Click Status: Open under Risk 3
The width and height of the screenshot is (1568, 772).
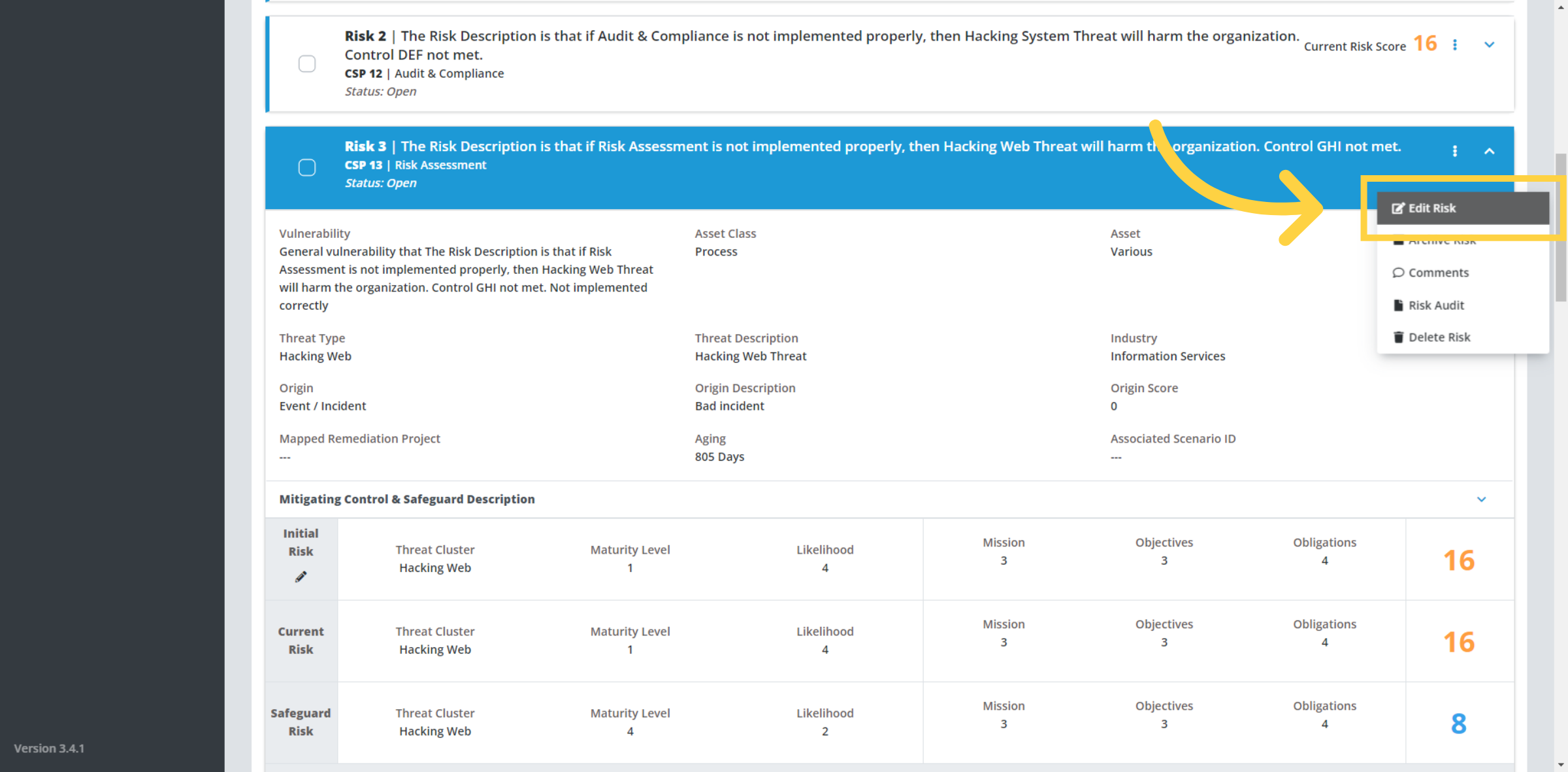coord(380,183)
